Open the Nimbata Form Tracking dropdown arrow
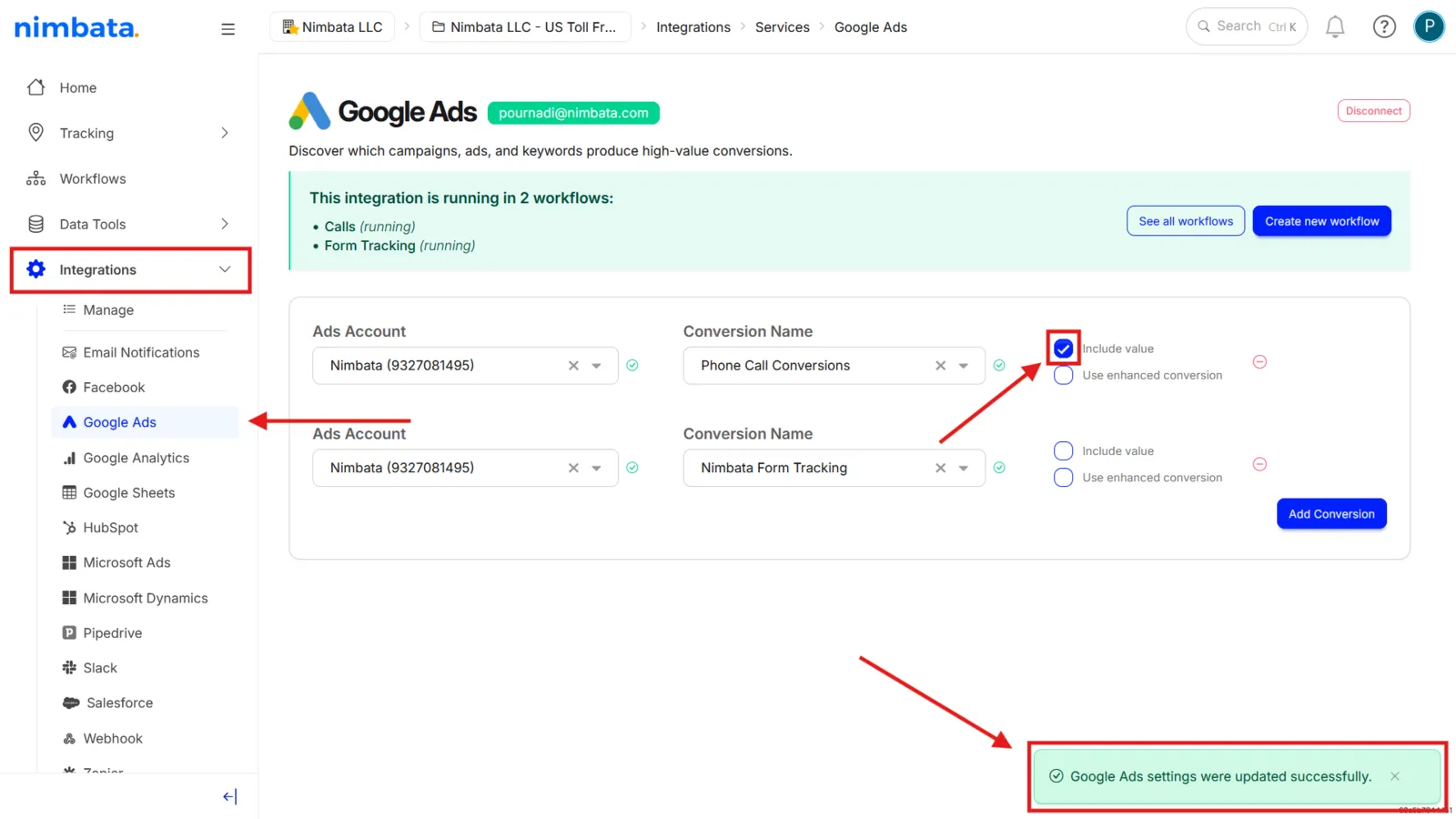The image size is (1456, 819). point(964,468)
